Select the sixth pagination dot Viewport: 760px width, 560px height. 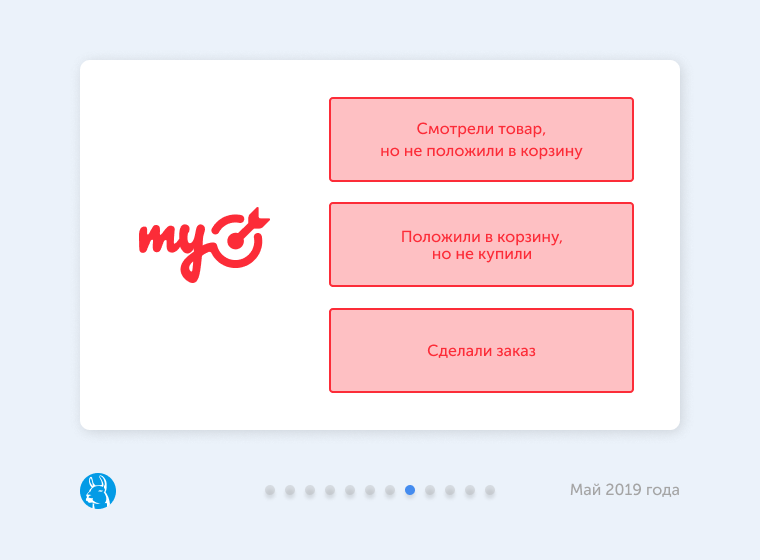(x=370, y=490)
